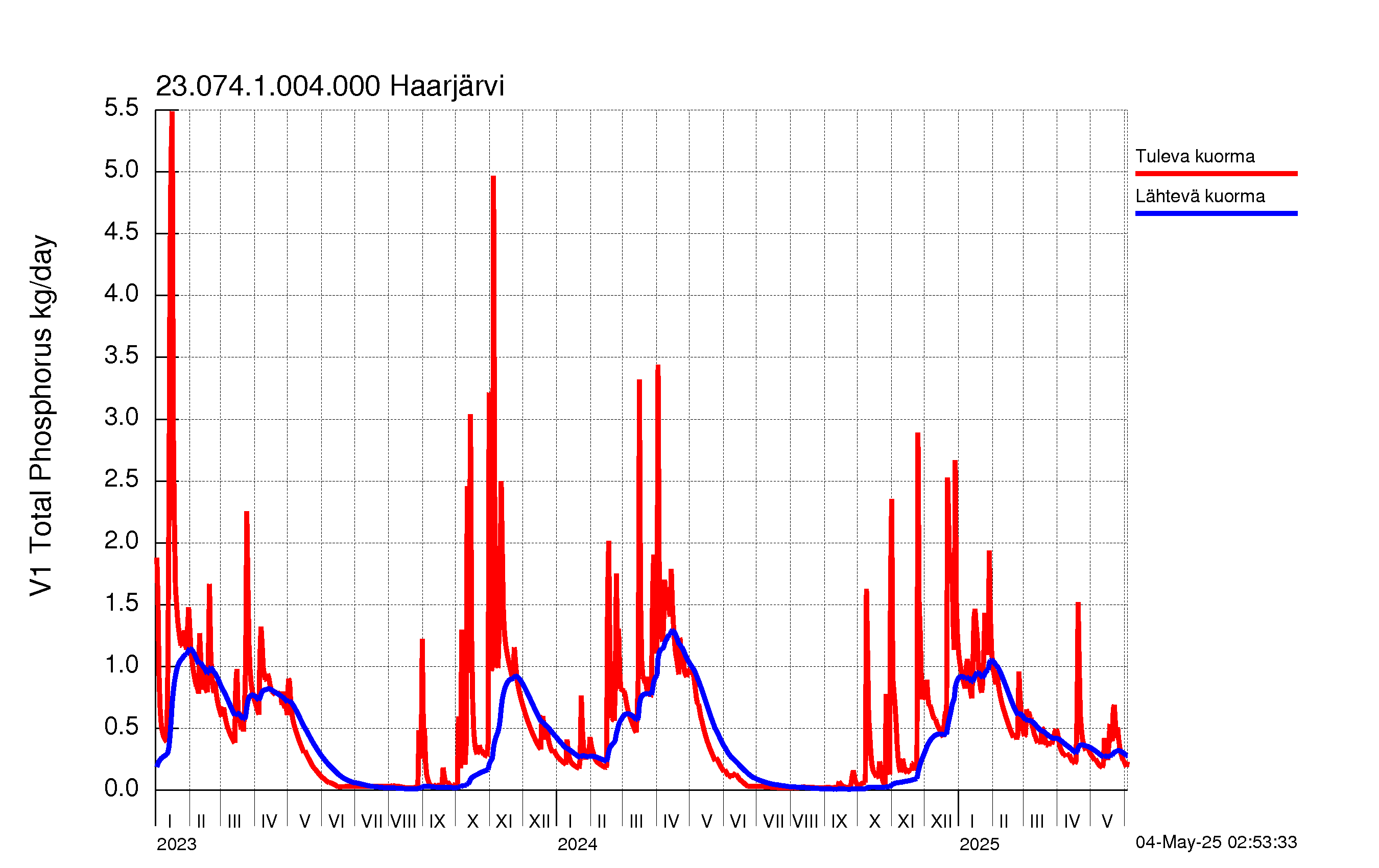The height and width of the screenshot is (868, 1379).
Task: Click the 2023 month label 'VIII'
Action: pos(403,821)
